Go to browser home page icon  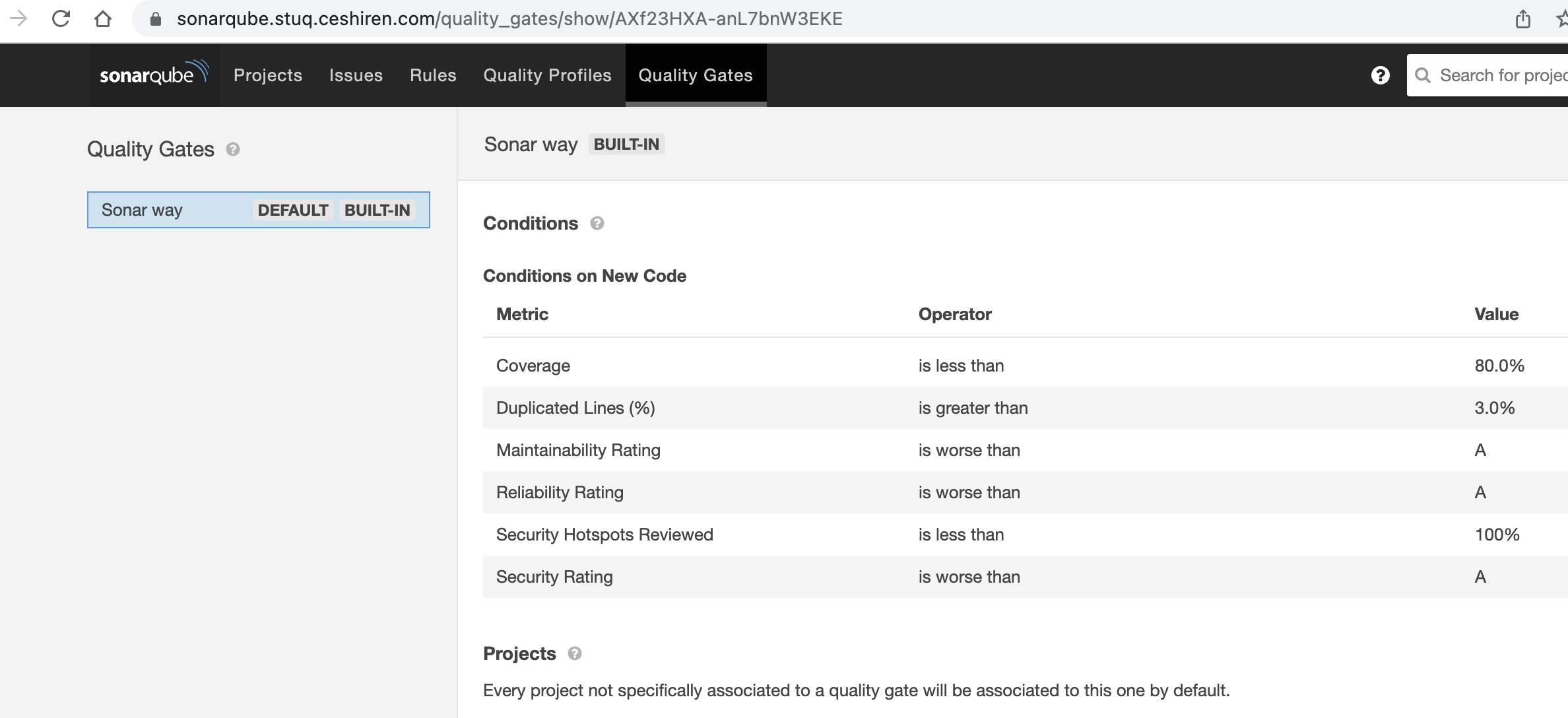(103, 18)
